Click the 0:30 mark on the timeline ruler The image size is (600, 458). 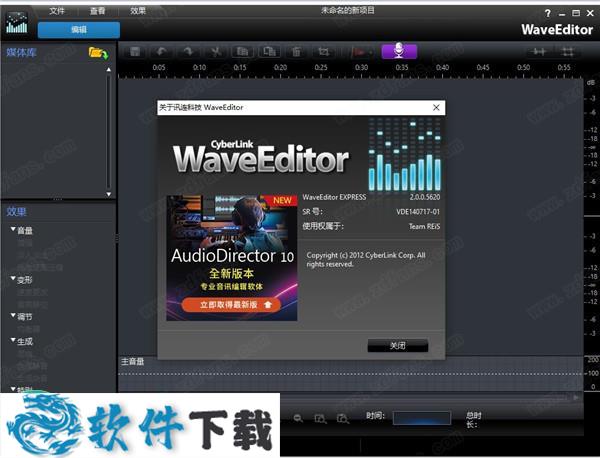[361, 68]
